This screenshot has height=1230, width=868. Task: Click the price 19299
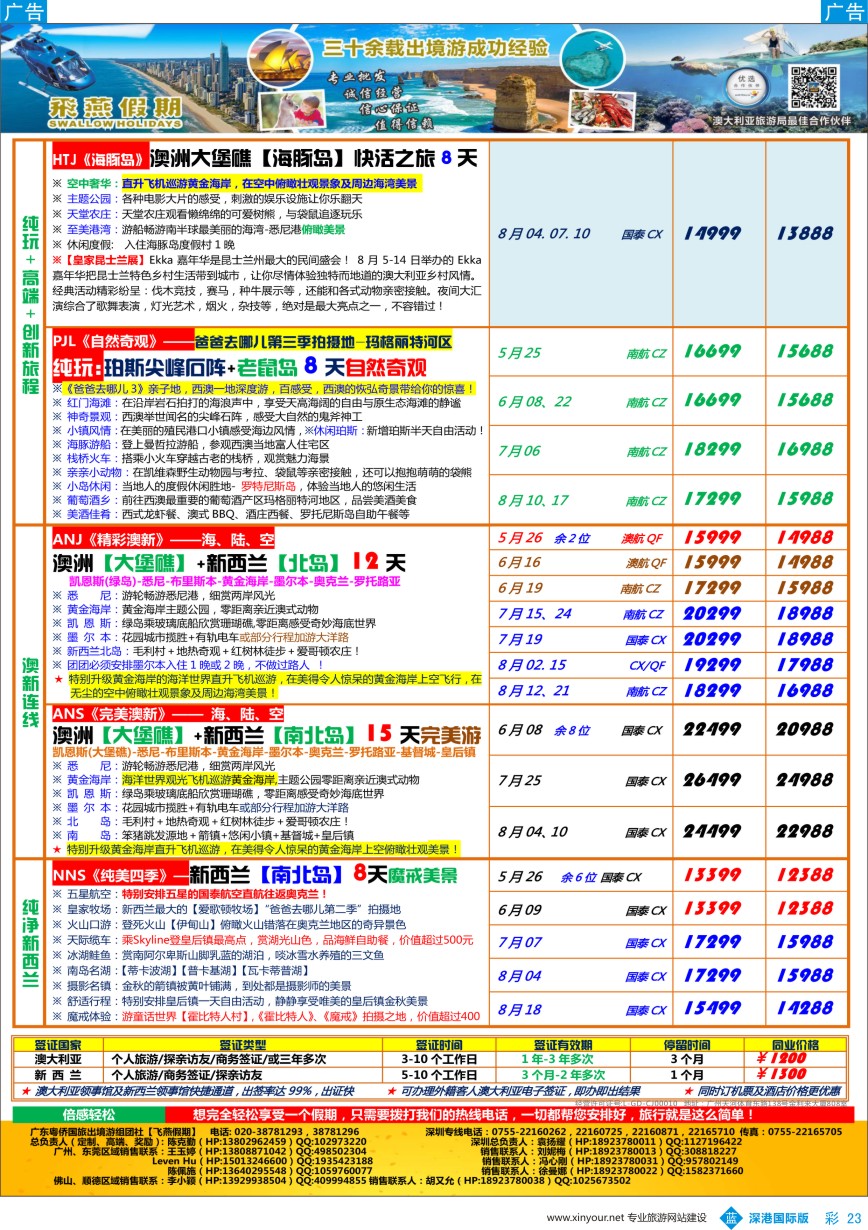click(714, 666)
